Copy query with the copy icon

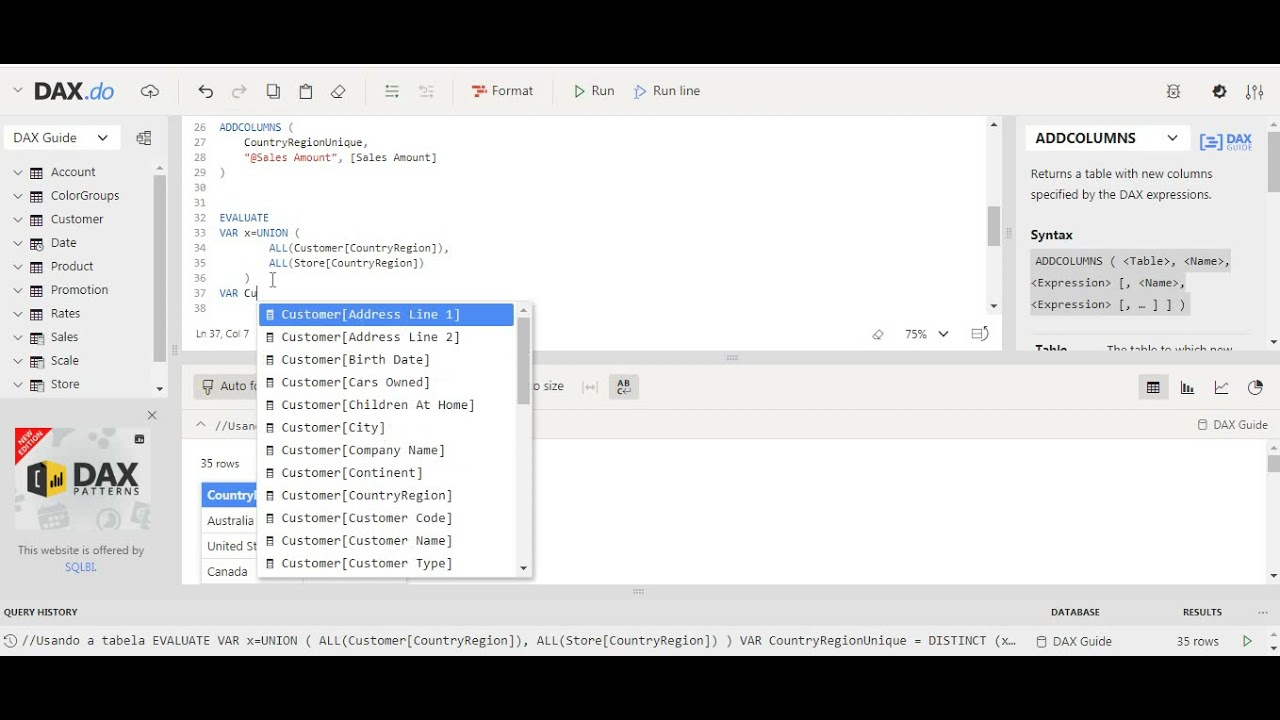pyautogui.click(x=273, y=91)
